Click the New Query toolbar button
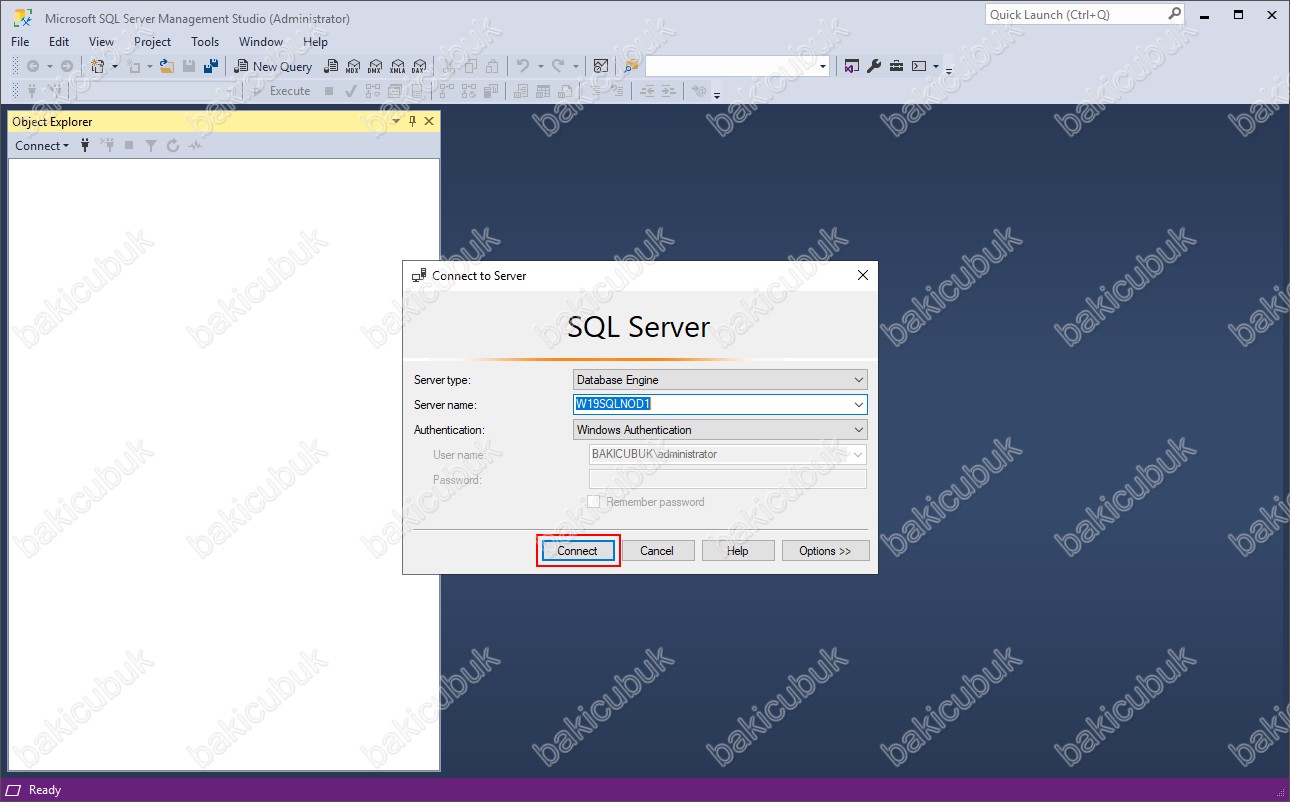Screen dimensions: 1290x802 pos(273,66)
